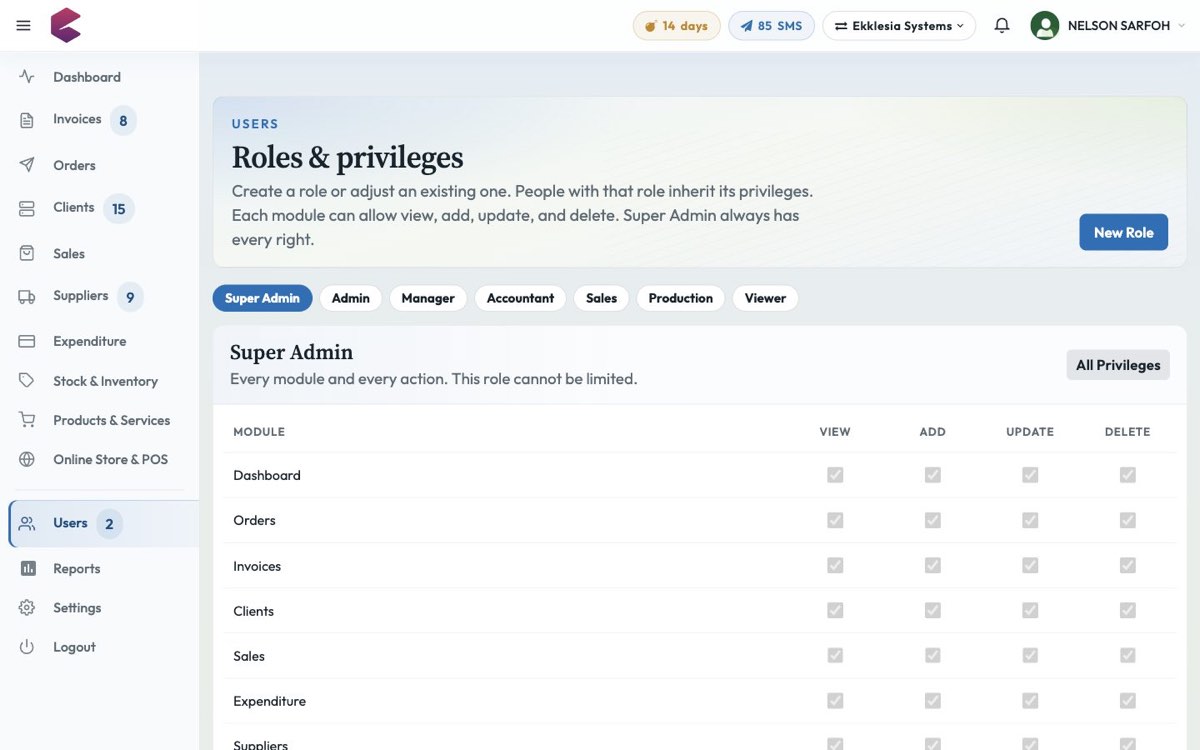Viewport: 1200px width, 750px height.
Task: Toggle Sales Delete checkbox
Action: coord(1127,655)
